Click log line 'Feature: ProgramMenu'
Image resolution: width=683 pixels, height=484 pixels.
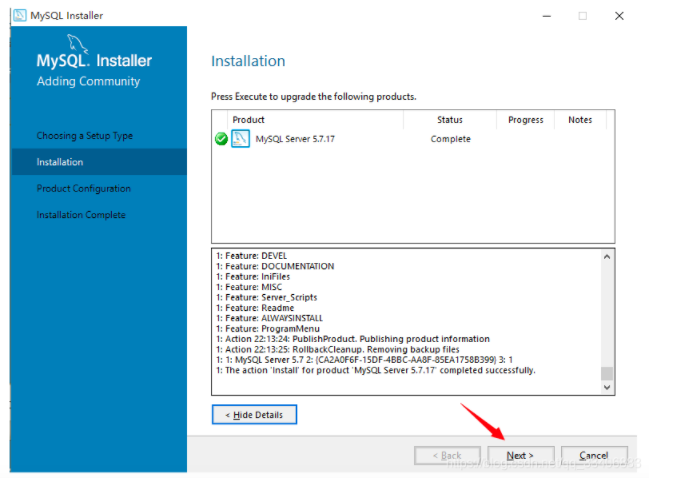pyautogui.click(x=267, y=329)
